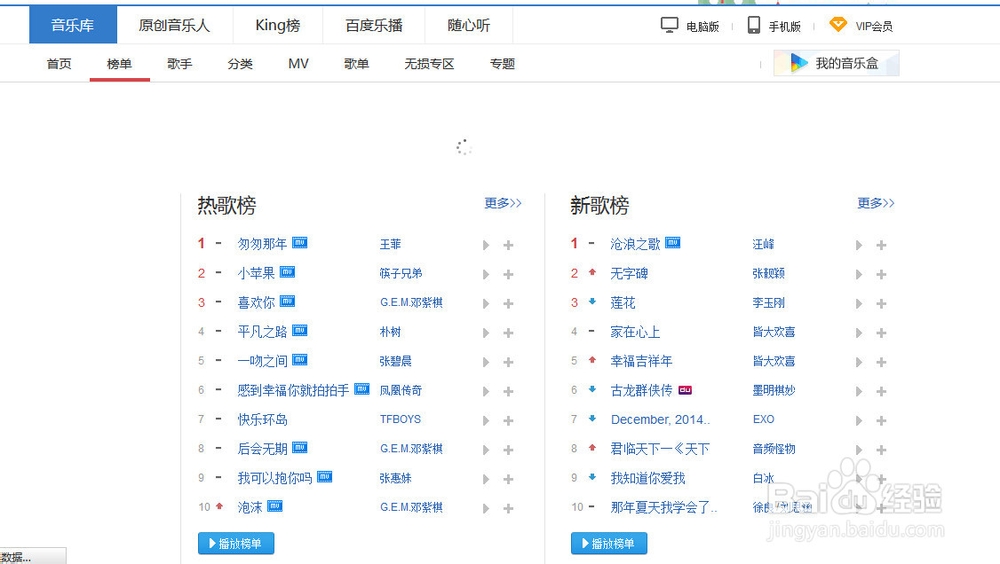Open artist link 王菲
Image resolution: width=1000 pixels, height=564 pixels.
pos(390,244)
